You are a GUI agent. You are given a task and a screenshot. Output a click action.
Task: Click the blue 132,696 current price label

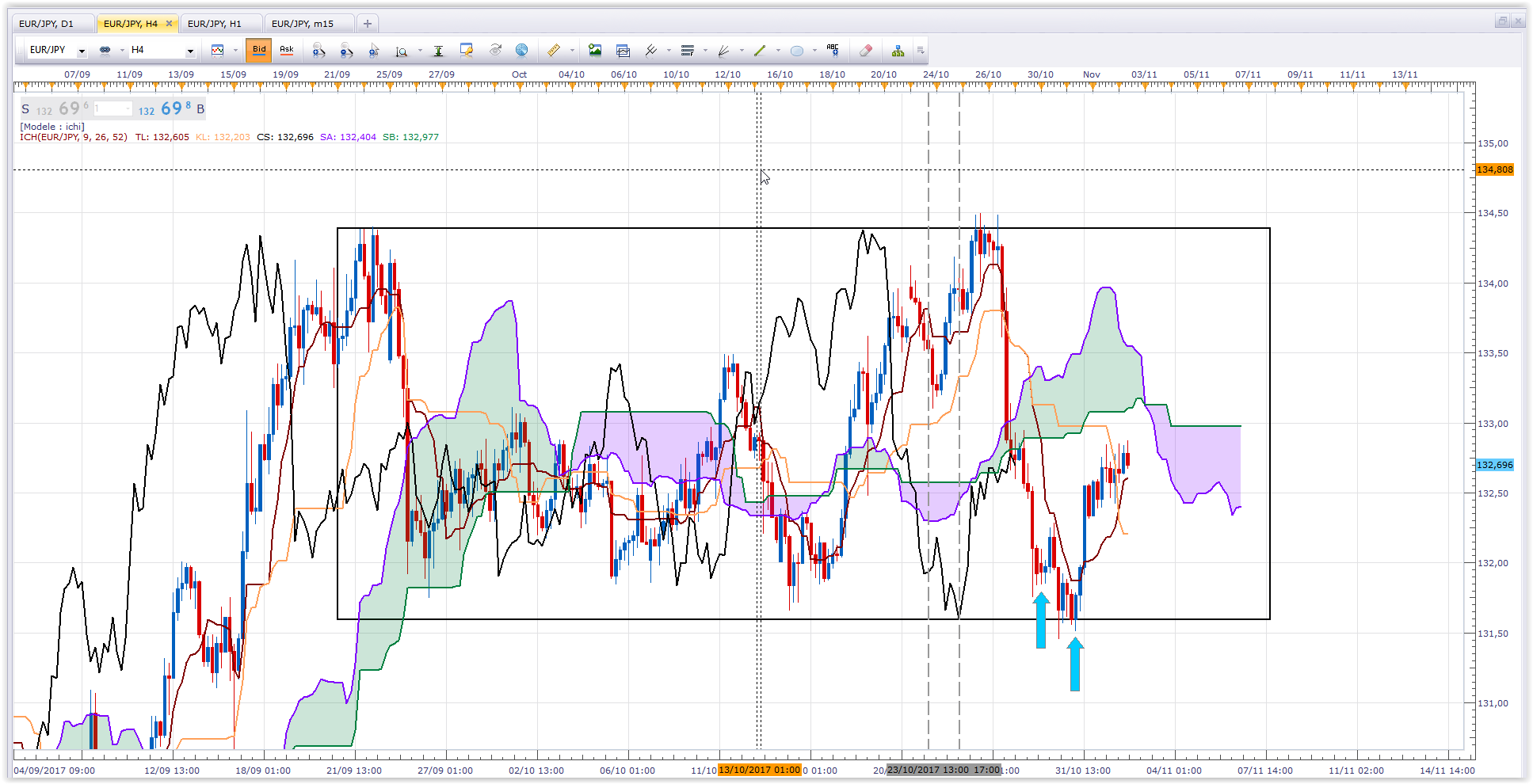1495,465
